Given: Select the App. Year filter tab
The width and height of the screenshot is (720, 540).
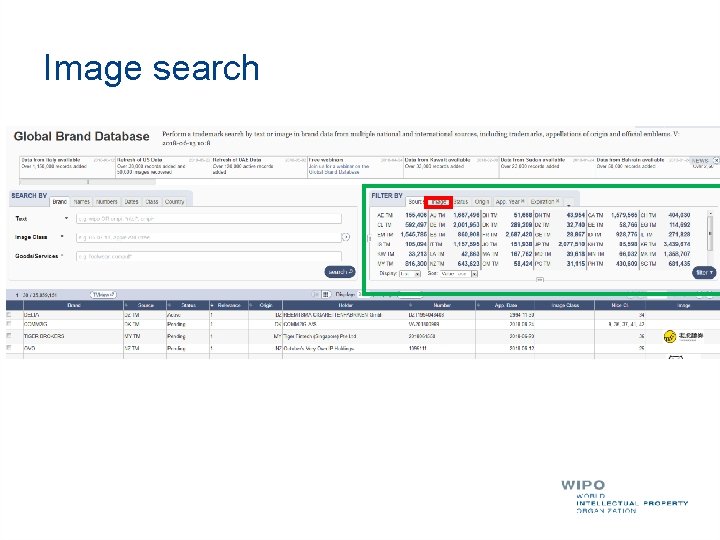Looking at the screenshot, I should [x=508, y=202].
